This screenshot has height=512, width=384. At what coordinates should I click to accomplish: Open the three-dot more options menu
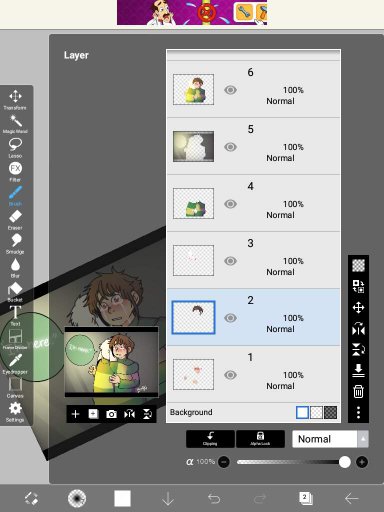click(x=358, y=412)
